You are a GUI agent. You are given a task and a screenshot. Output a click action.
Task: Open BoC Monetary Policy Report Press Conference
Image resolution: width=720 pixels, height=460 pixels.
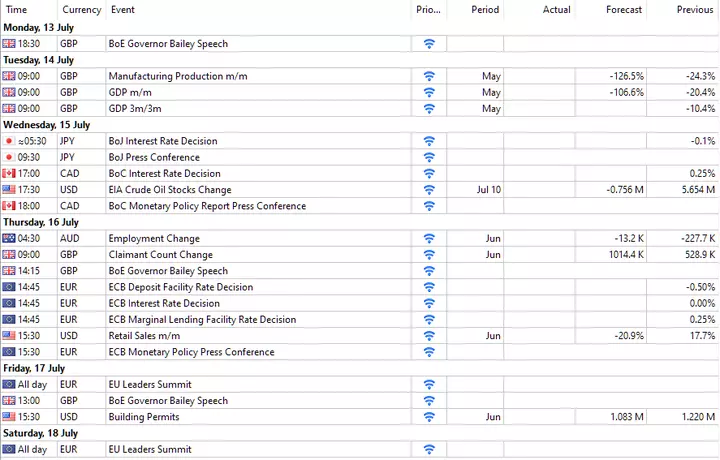click(207, 206)
